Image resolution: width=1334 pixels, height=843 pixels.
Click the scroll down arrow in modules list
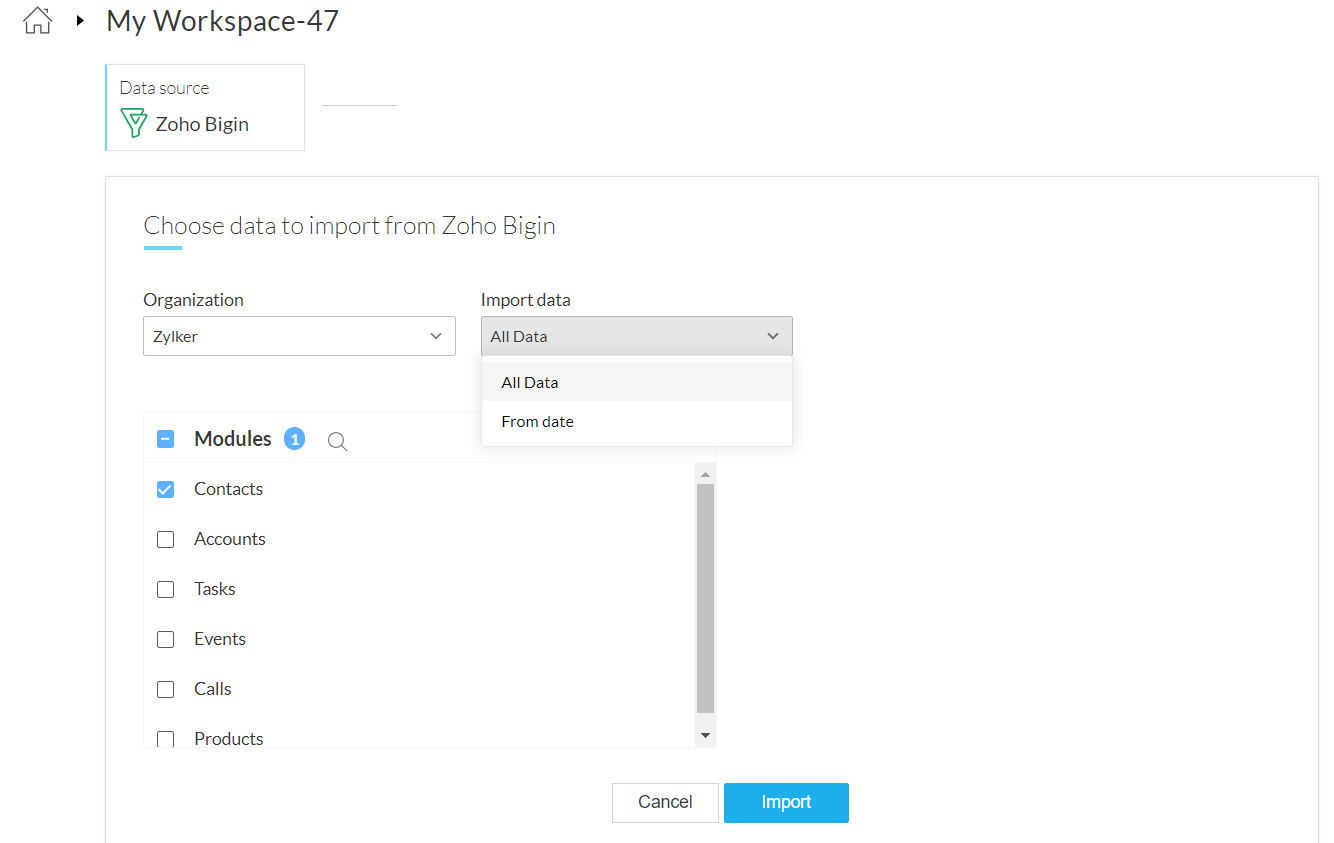point(705,735)
